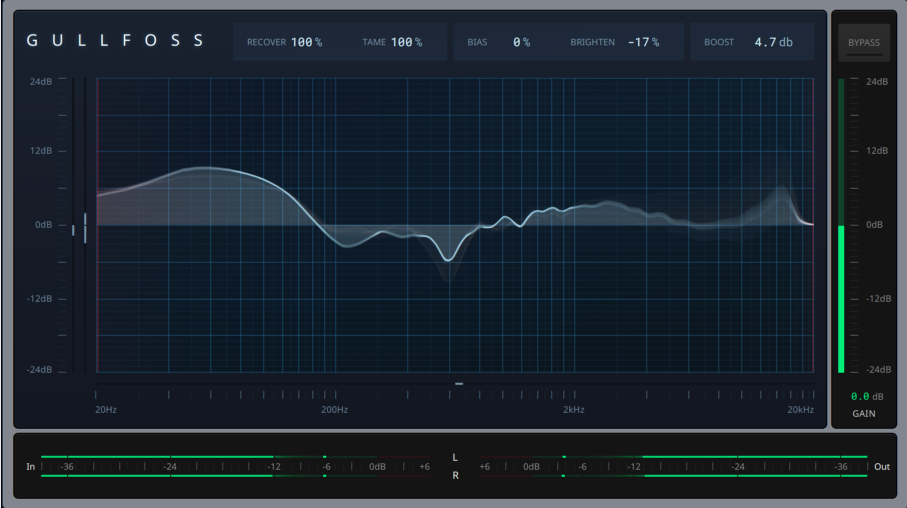907x508 pixels.
Task: Click the In meter label
Action: click(31, 466)
